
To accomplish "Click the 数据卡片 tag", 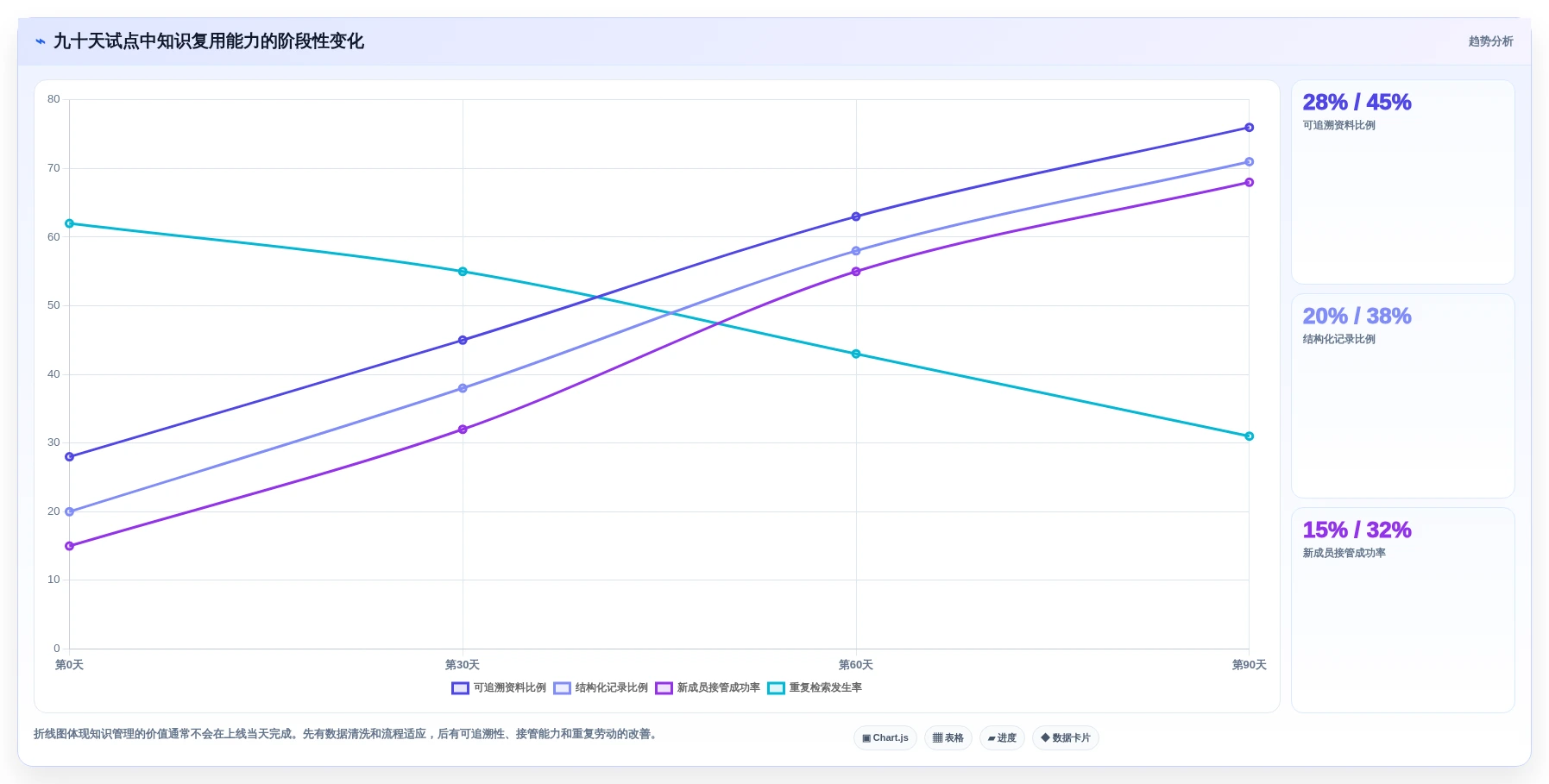I will click(x=1066, y=738).
